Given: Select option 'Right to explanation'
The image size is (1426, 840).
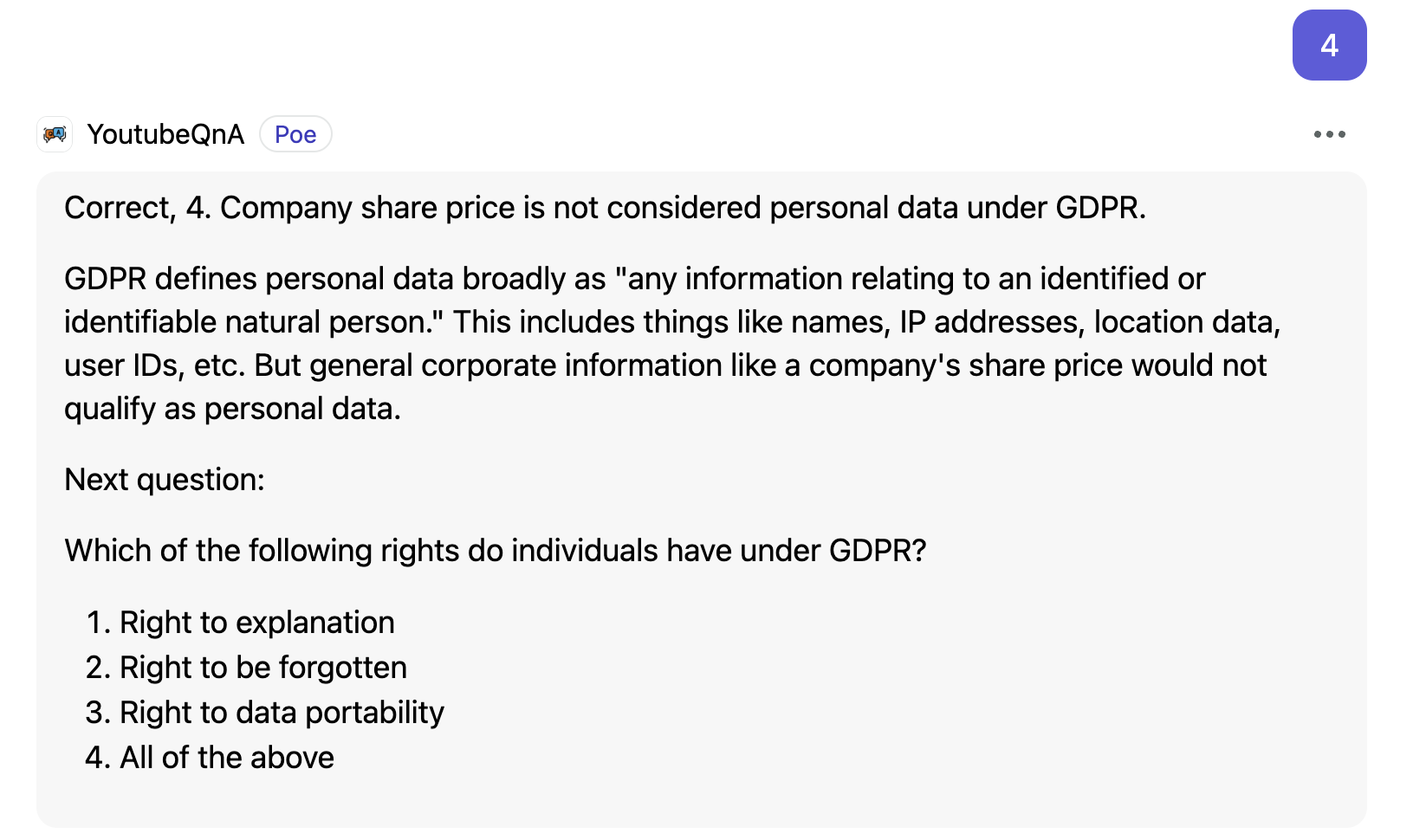Looking at the screenshot, I should coord(256,623).
